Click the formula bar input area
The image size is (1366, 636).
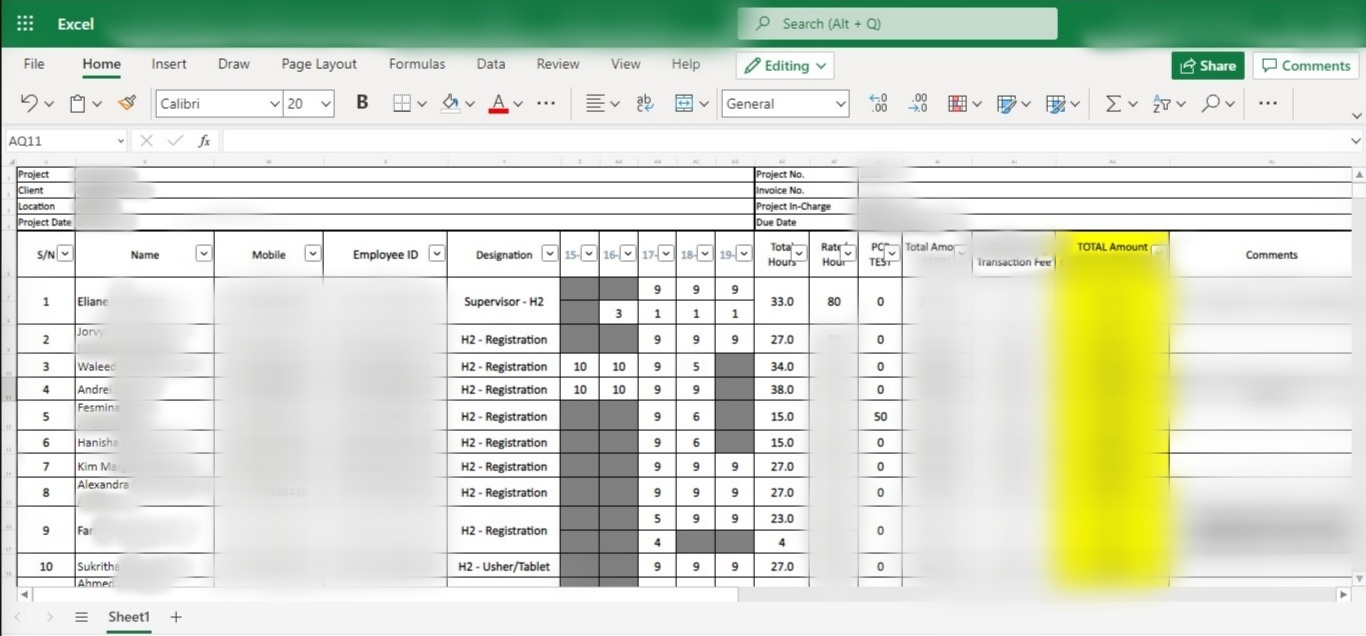point(785,141)
